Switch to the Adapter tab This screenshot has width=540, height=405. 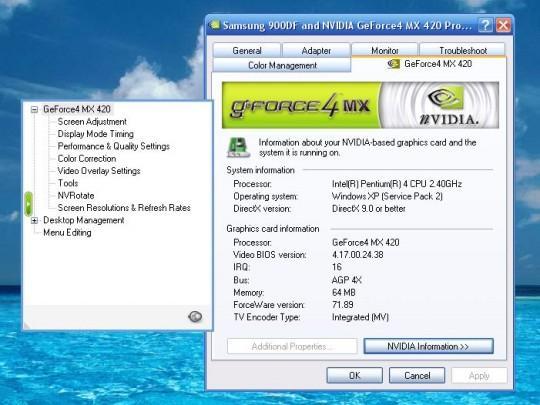click(316, 51)
